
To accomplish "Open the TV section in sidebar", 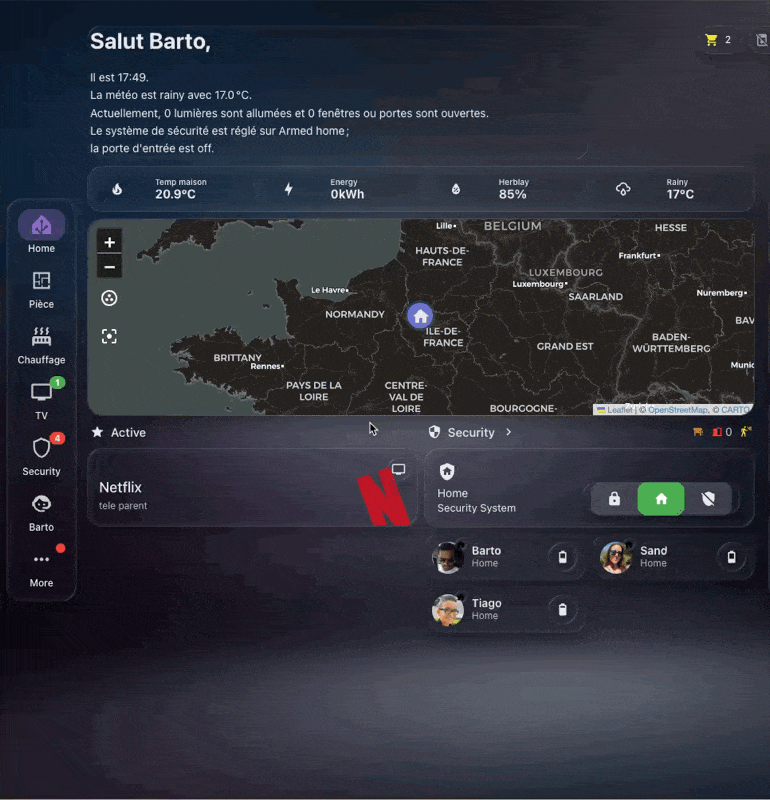I will pos(41,401).
